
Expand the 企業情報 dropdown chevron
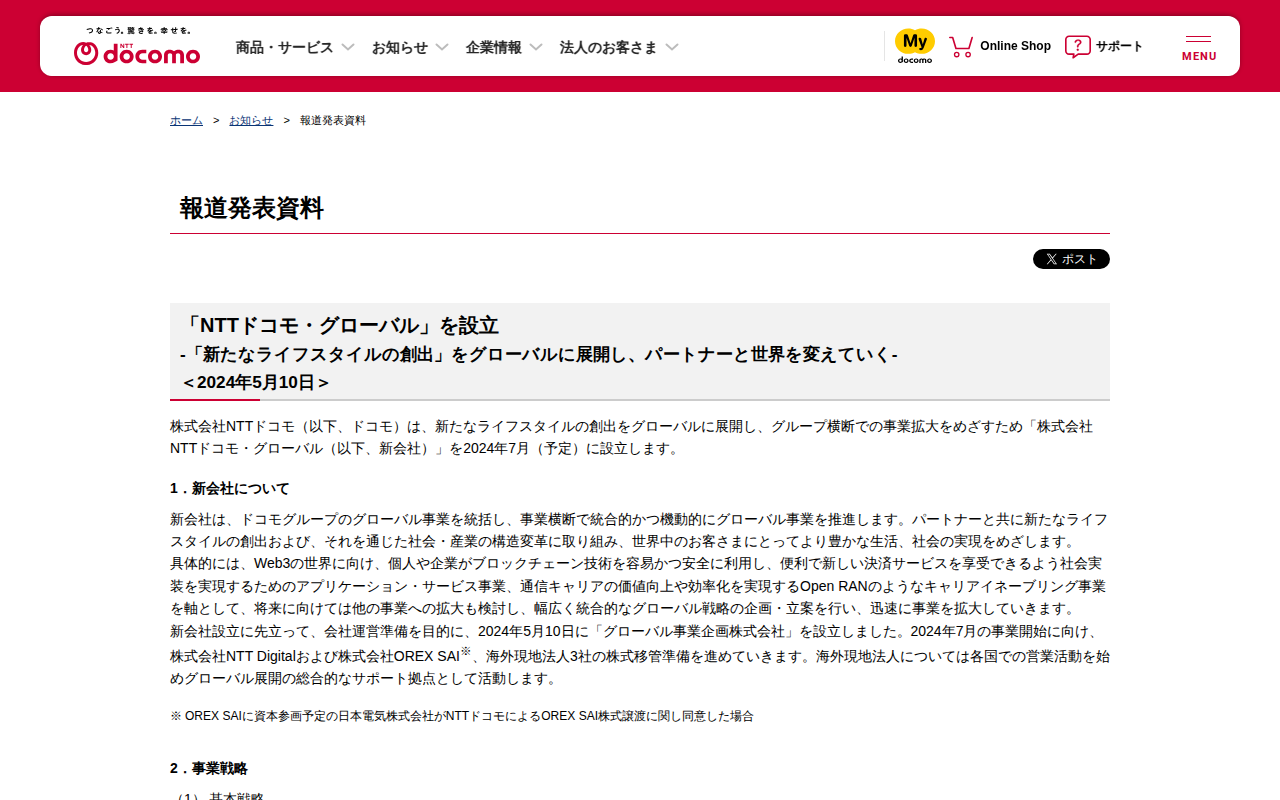coord(536,47)
